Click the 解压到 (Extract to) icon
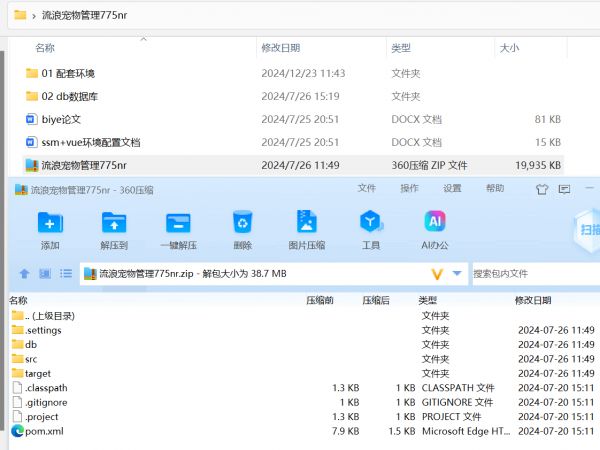 114,222
